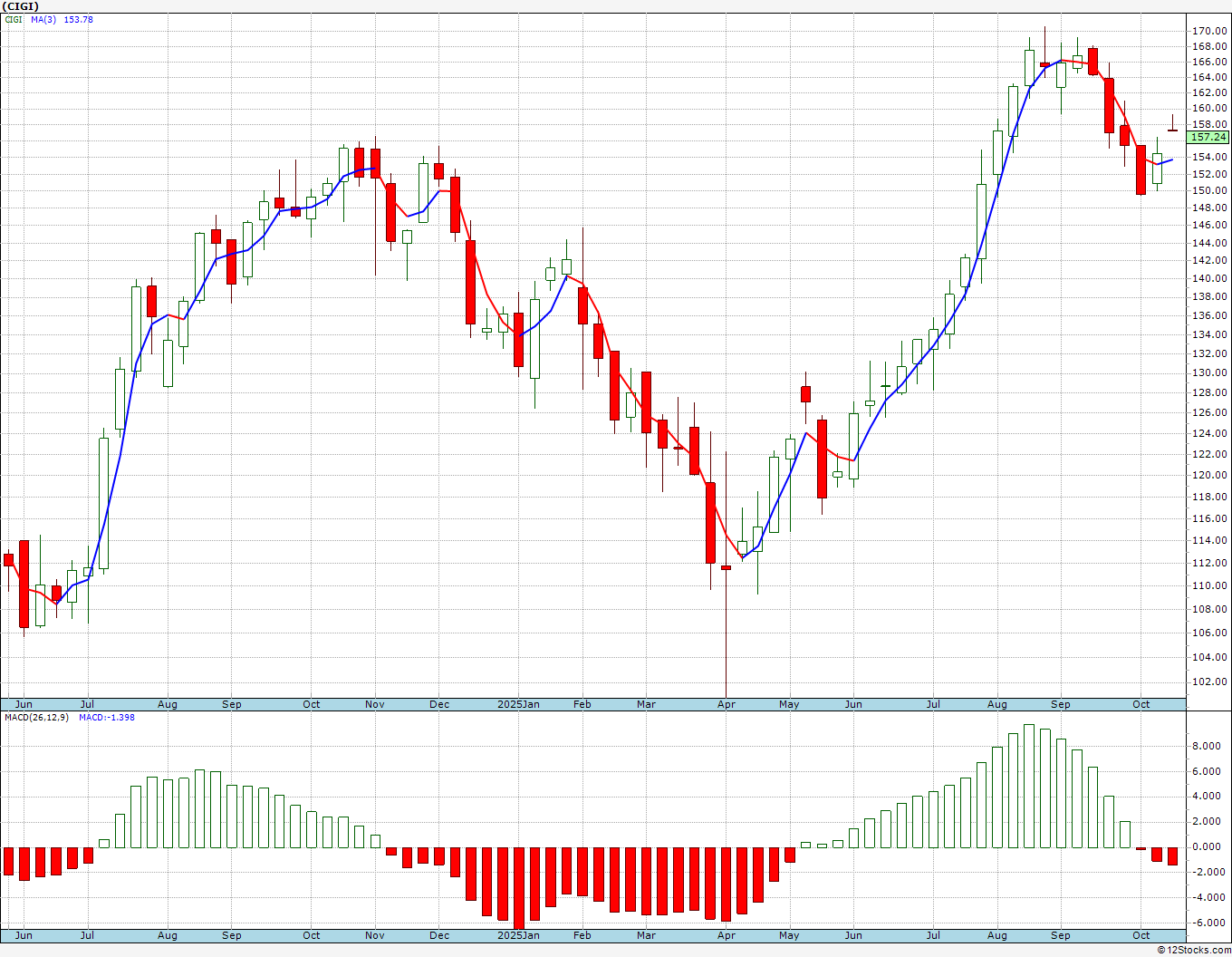The width and height of the screenshot is (1232, 957).
Task: Click 2025Jan on the price chart date axis
Action: 519,704
